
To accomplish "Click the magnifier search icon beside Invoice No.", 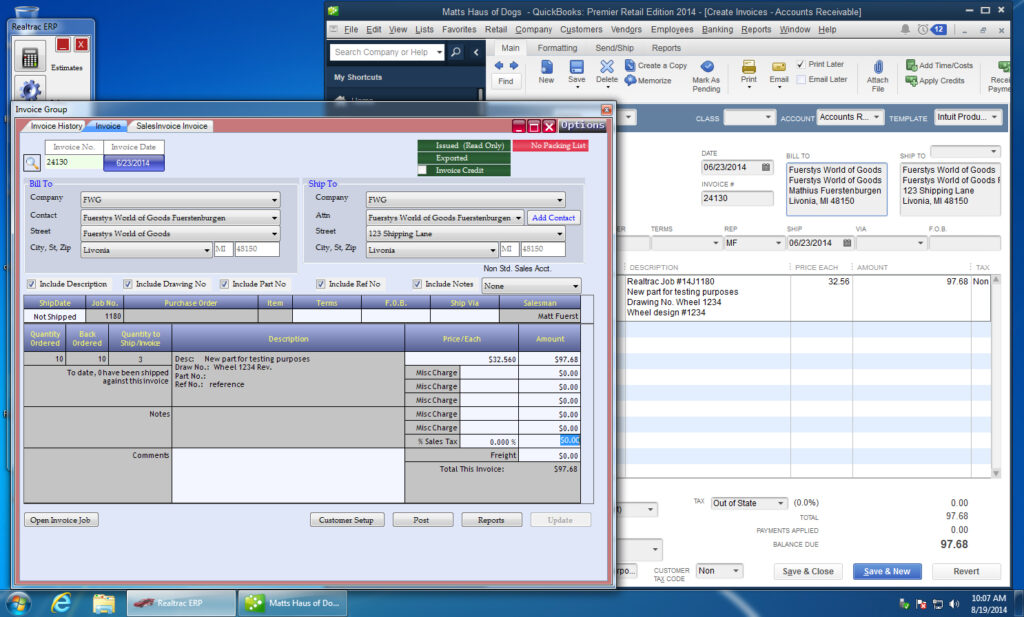I will pos(31,163).
